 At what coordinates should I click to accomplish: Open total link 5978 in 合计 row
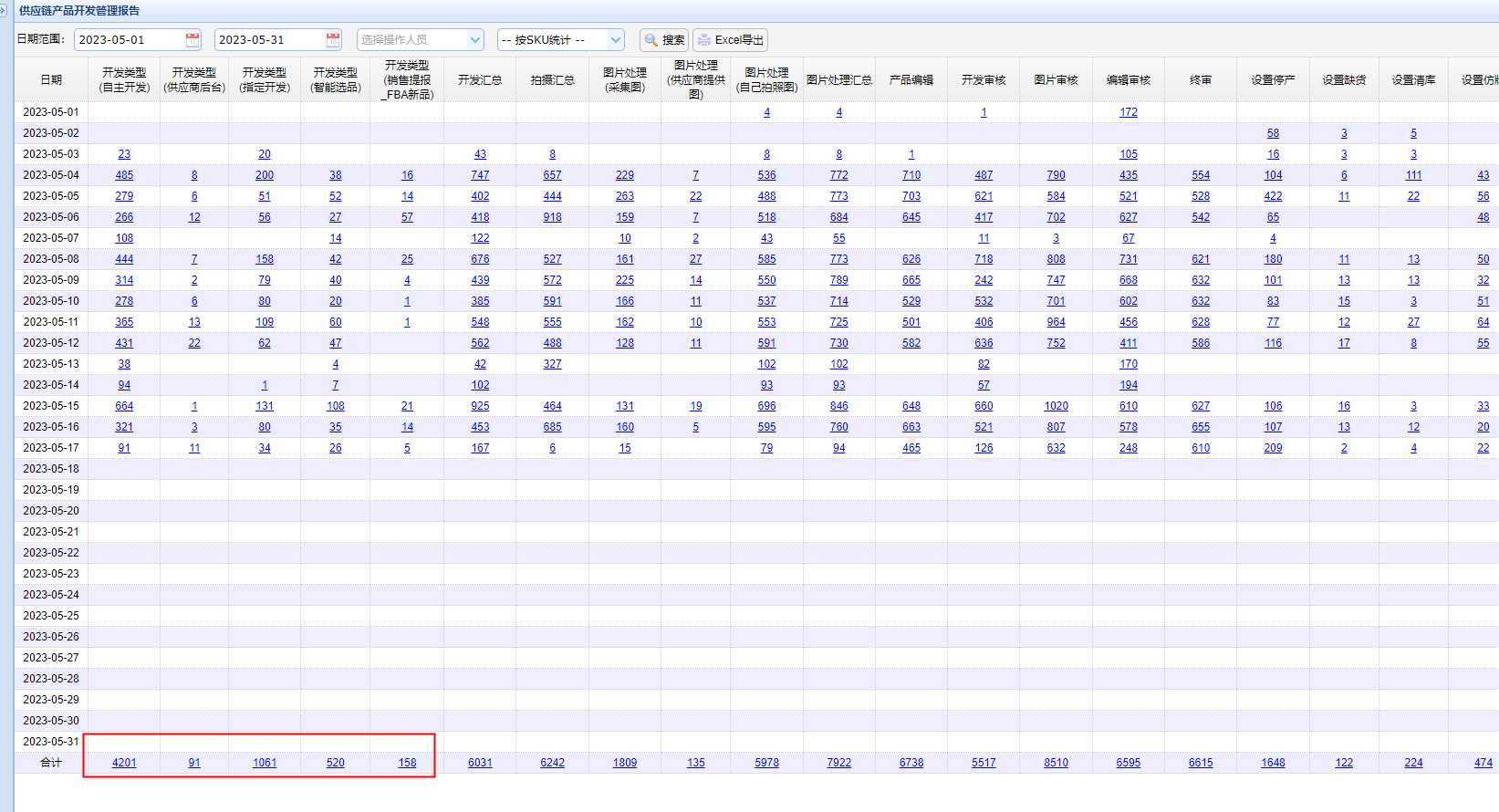(x=766, y=763)
